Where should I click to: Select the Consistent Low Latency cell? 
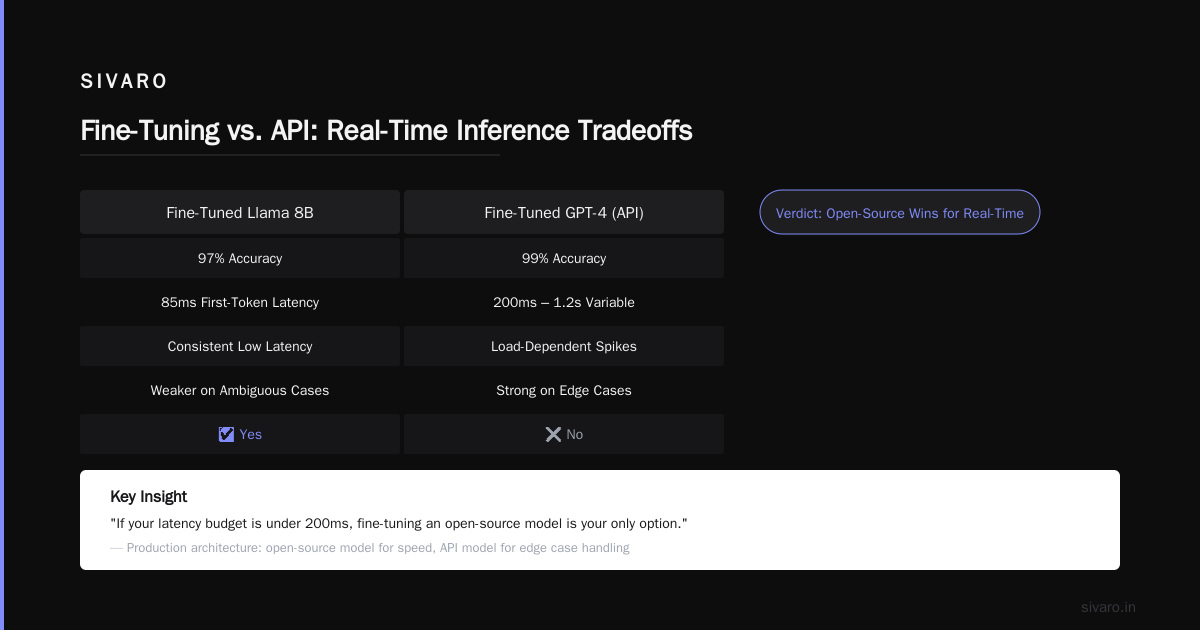point(240,346)
